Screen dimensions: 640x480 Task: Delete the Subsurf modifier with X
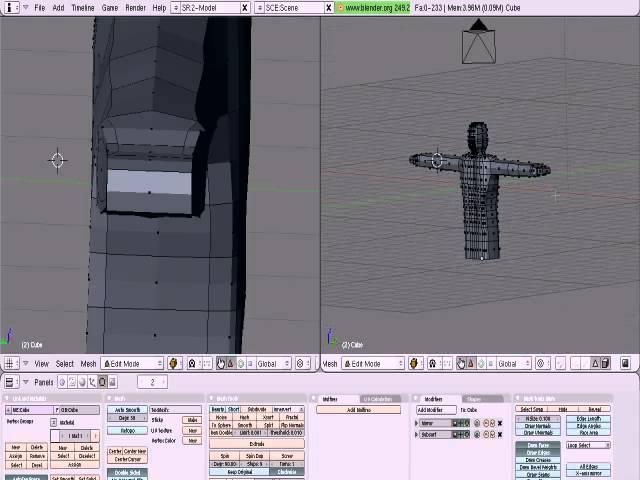coord(500,435)
